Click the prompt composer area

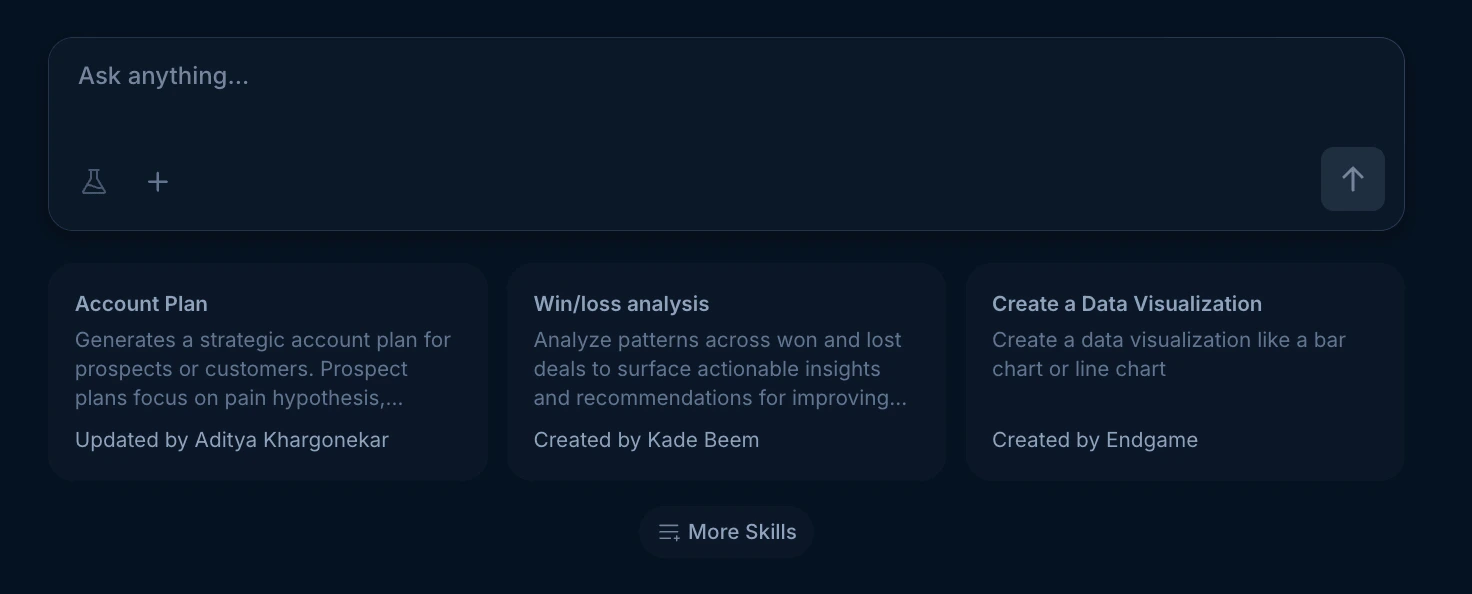tap(727, 110)
